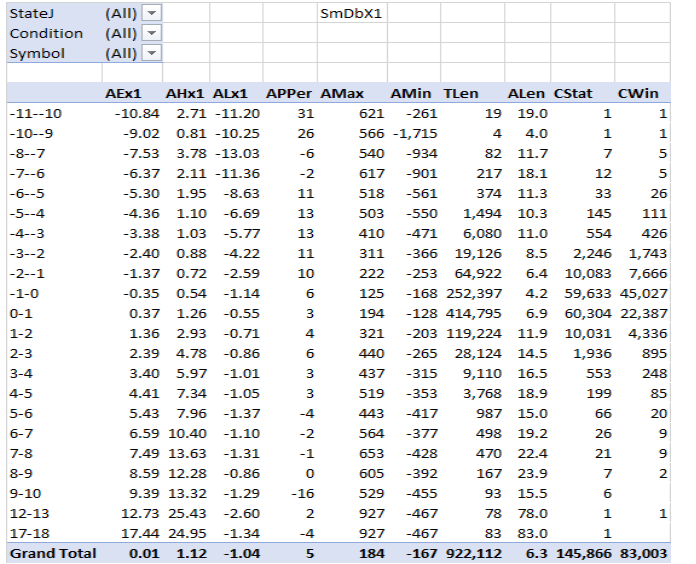The image size is (696, 564).
Task: Click the ALx1 column header
Action: pyautogui.click(x=229, y=94)
